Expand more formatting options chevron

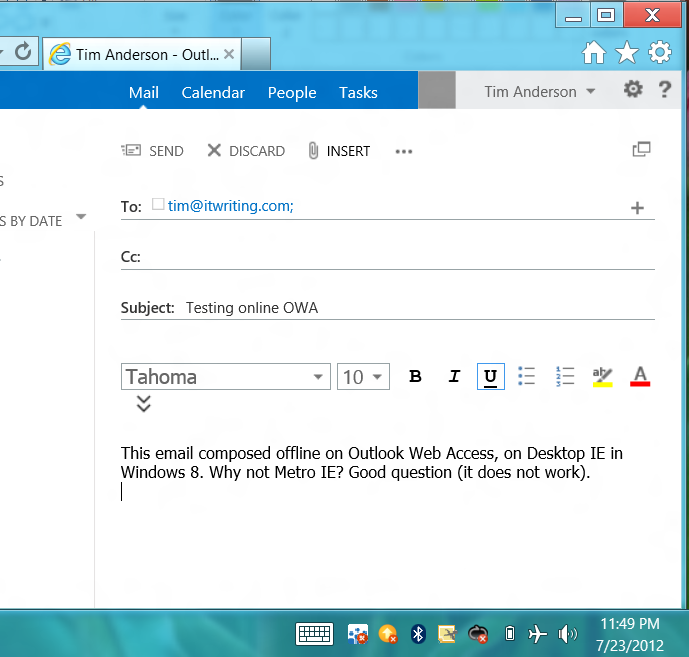pyautogui.click(x=143, y=403)
